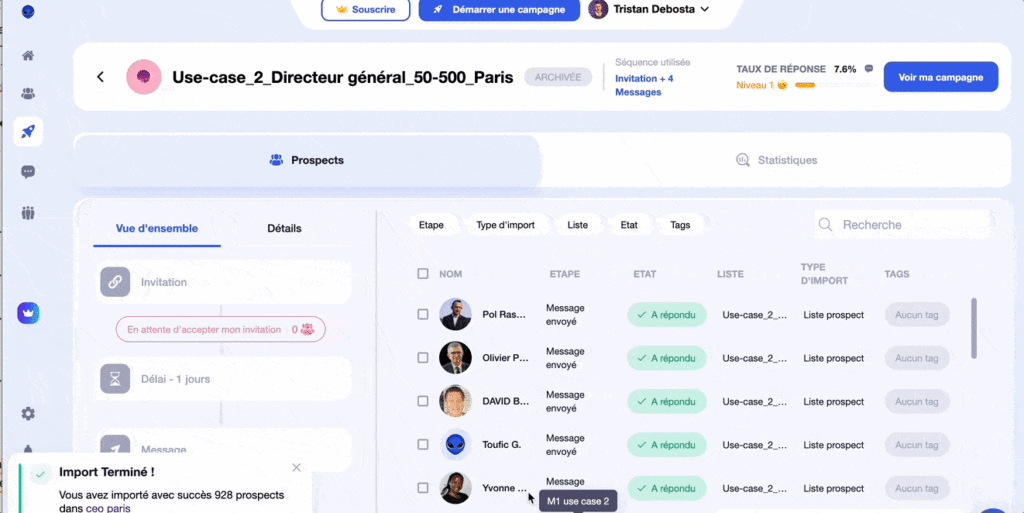Open the home icon in sidebar
Viewport: 1024px width, 513px height.
point(27,55)
